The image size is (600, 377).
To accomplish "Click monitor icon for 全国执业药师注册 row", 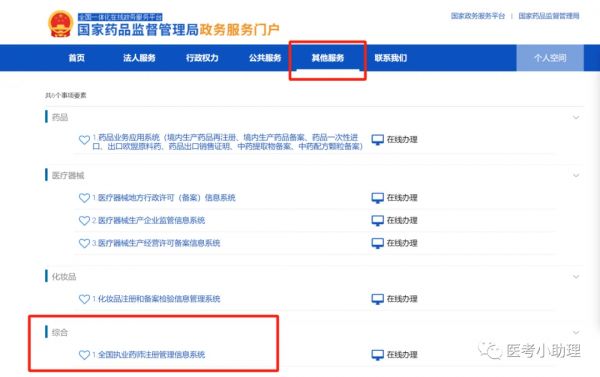I will tap(378, 355).
